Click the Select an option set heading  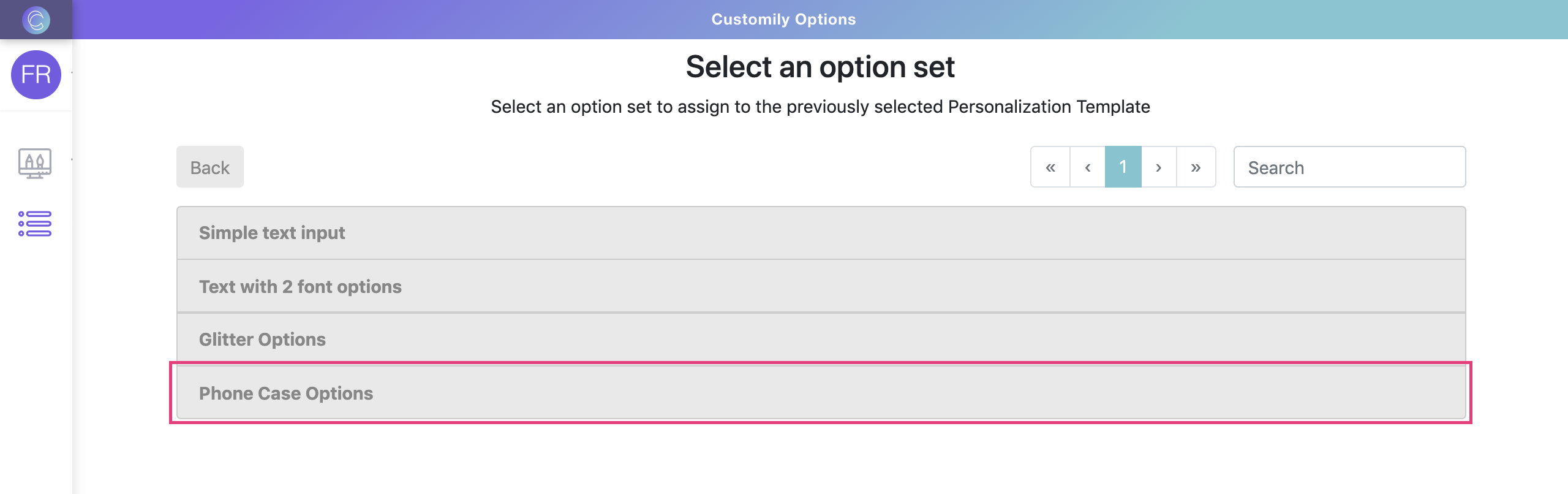pyautogui.click(x=820, y=67)
